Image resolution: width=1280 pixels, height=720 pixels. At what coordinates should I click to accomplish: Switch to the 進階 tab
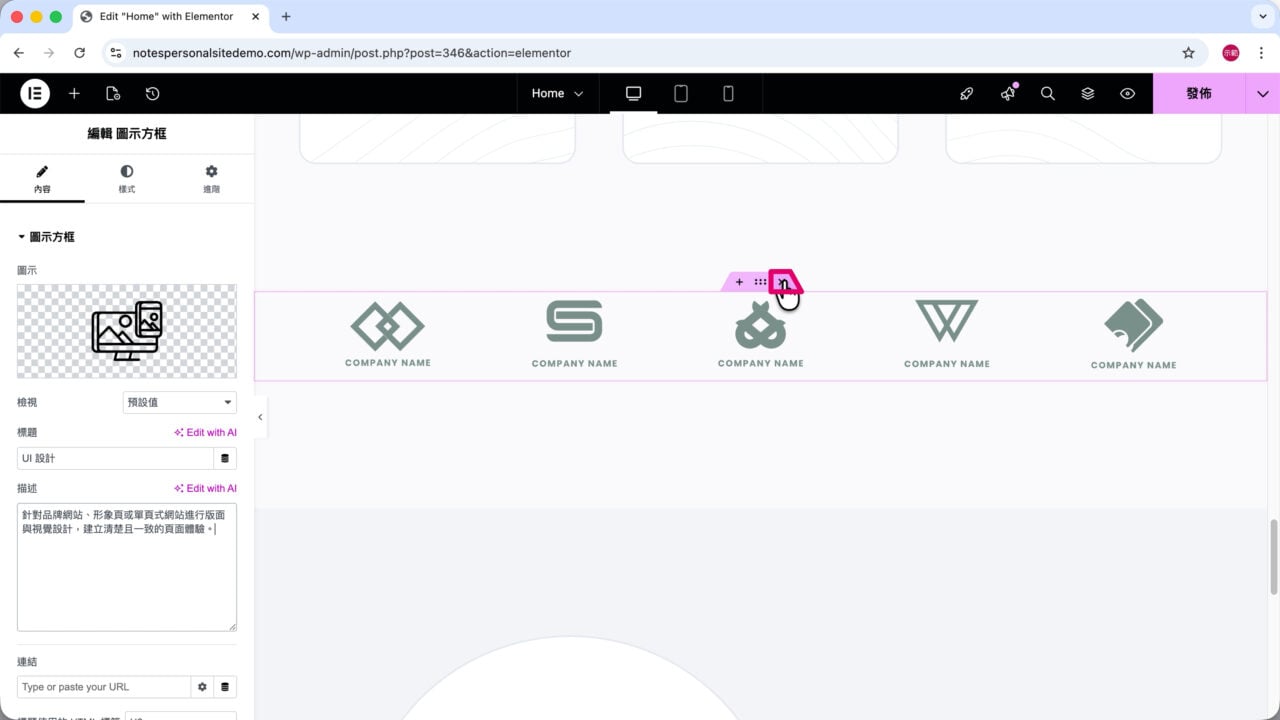point(211,179)
